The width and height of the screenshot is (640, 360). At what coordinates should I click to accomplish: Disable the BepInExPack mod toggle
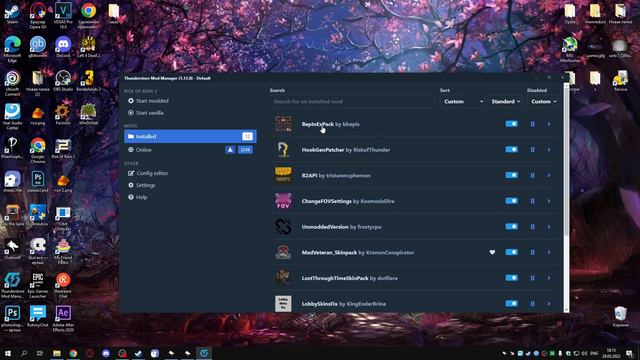click(x=511, y=124)
